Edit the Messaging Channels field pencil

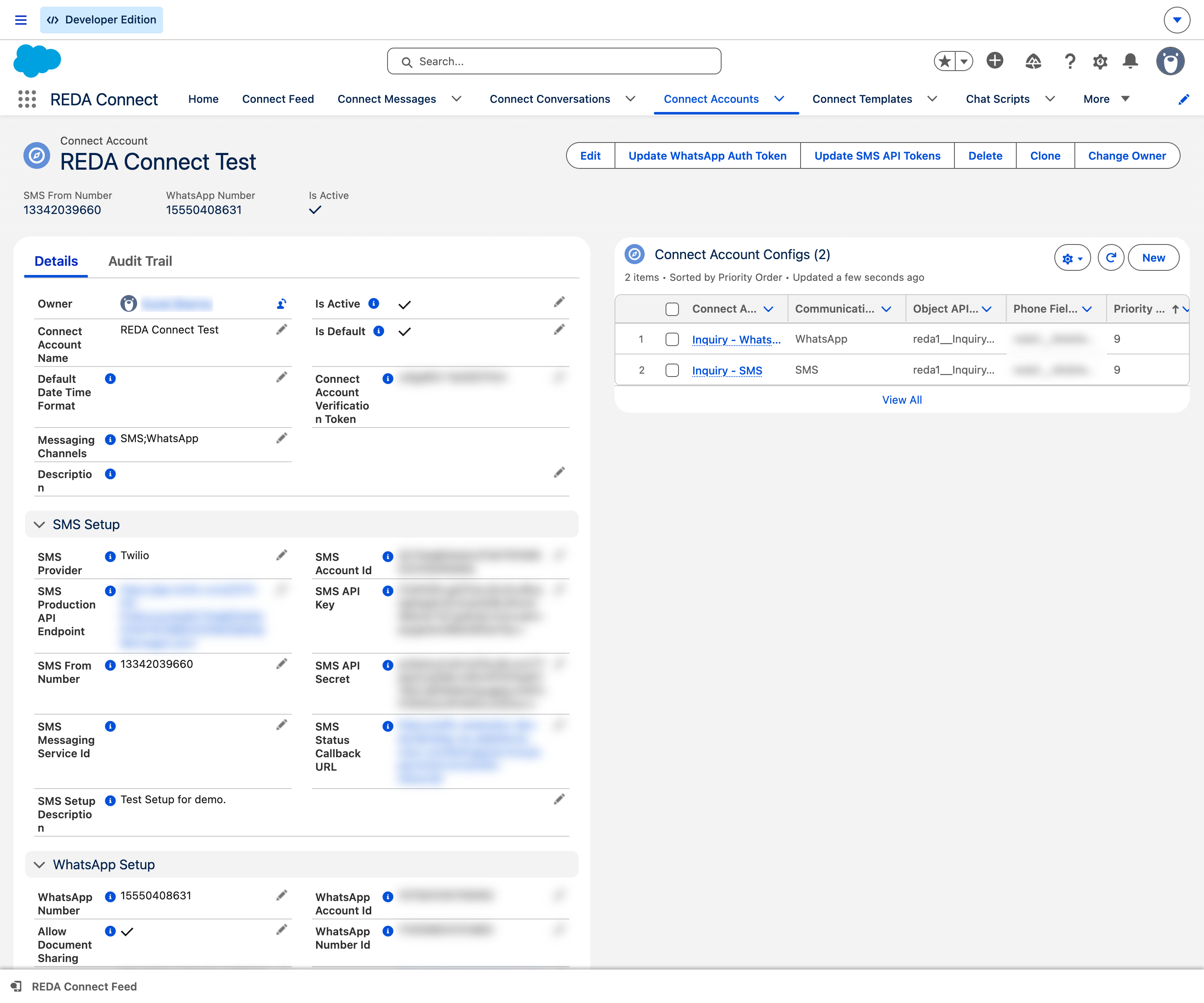[281, 438]
